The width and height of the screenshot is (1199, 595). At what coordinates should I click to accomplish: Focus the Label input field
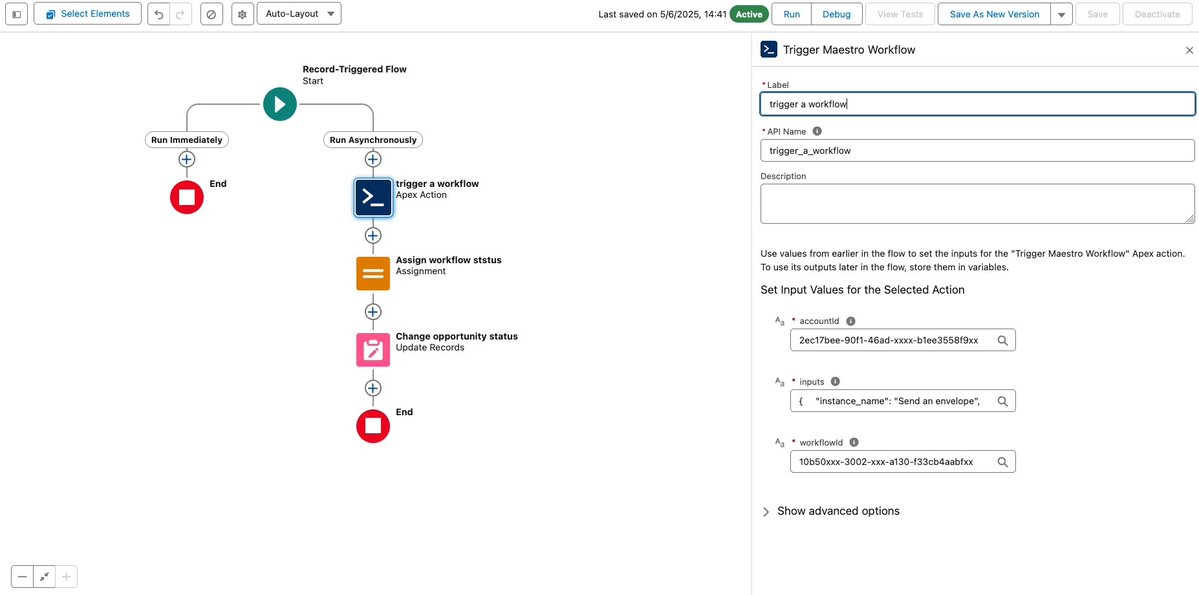point(977,104)
